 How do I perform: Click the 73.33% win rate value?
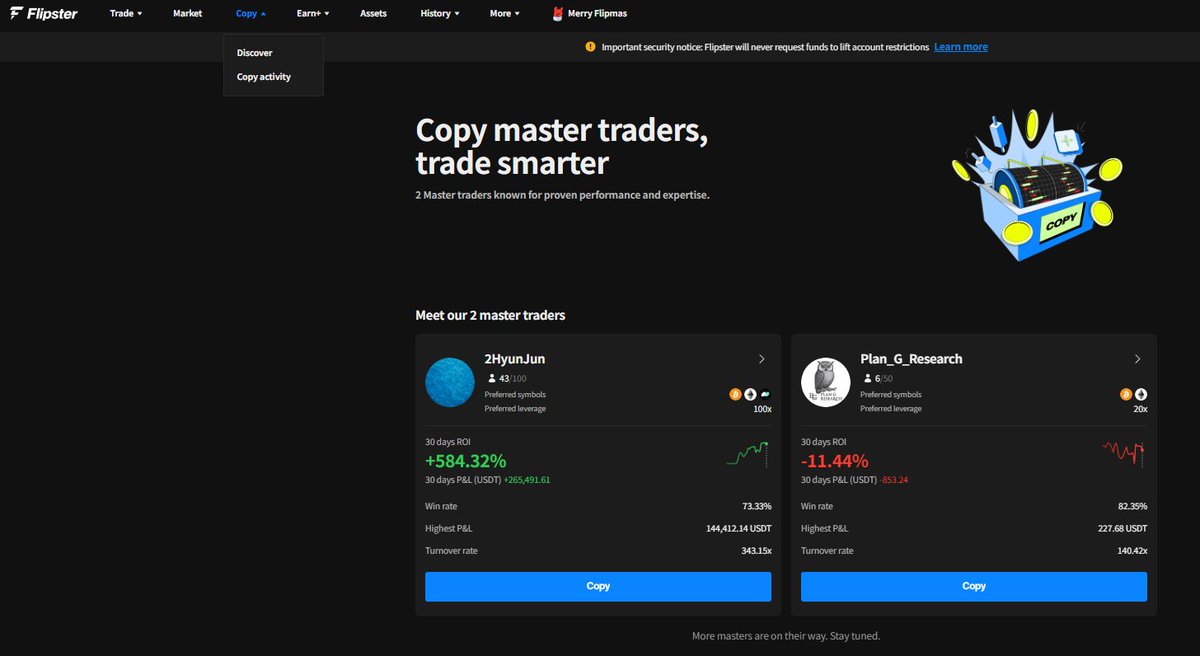(757, 506)
